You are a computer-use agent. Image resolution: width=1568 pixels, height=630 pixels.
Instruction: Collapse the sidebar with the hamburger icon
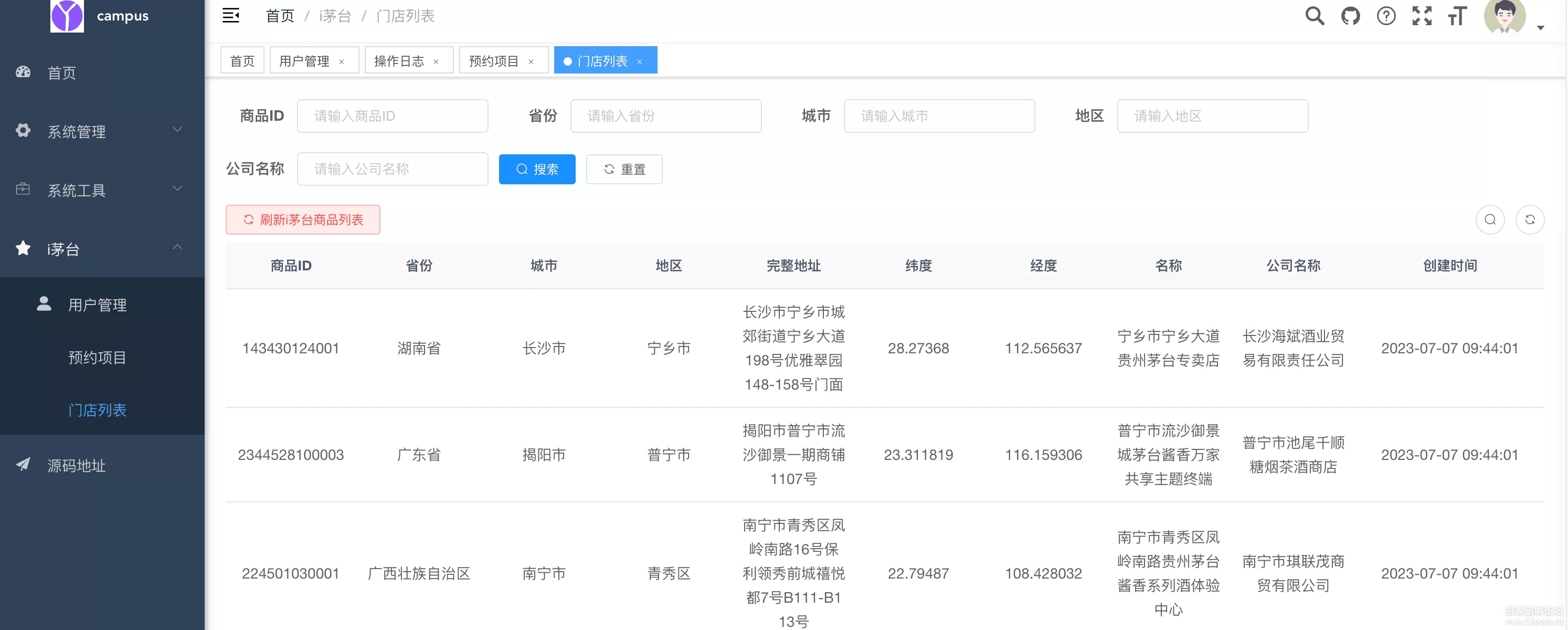[x=231, y=16]
